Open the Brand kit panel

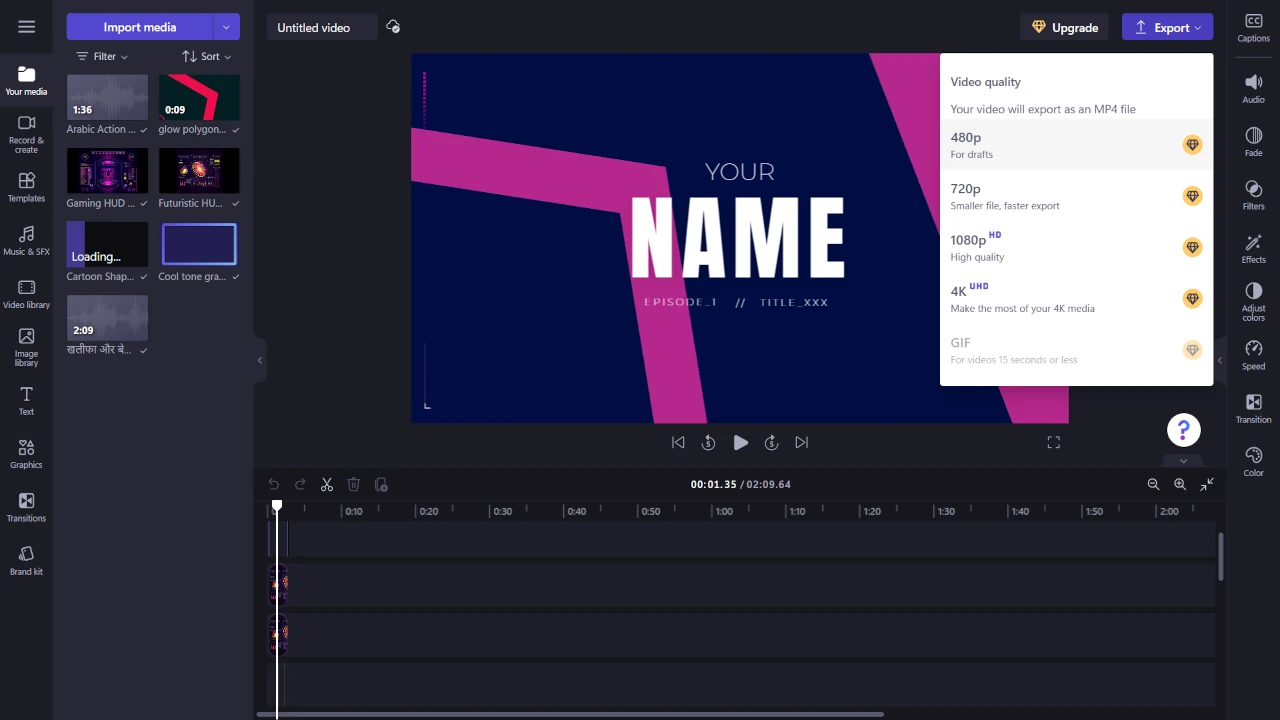[x=26, y=561]
